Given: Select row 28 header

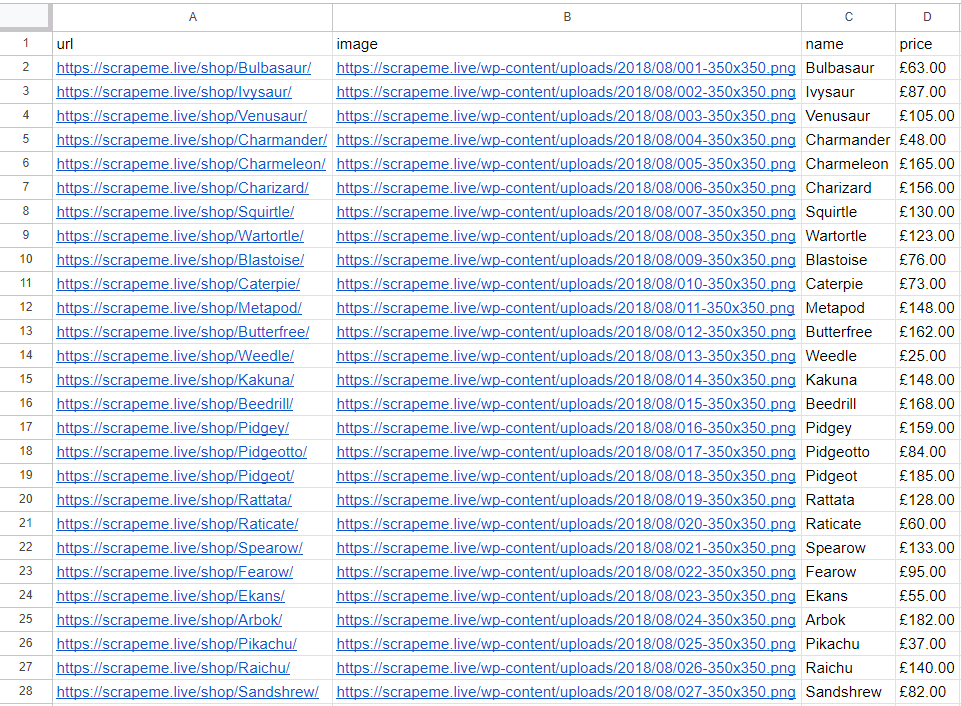Looking at the screenshot, I should pyautogui.click(x=26, y=692).
